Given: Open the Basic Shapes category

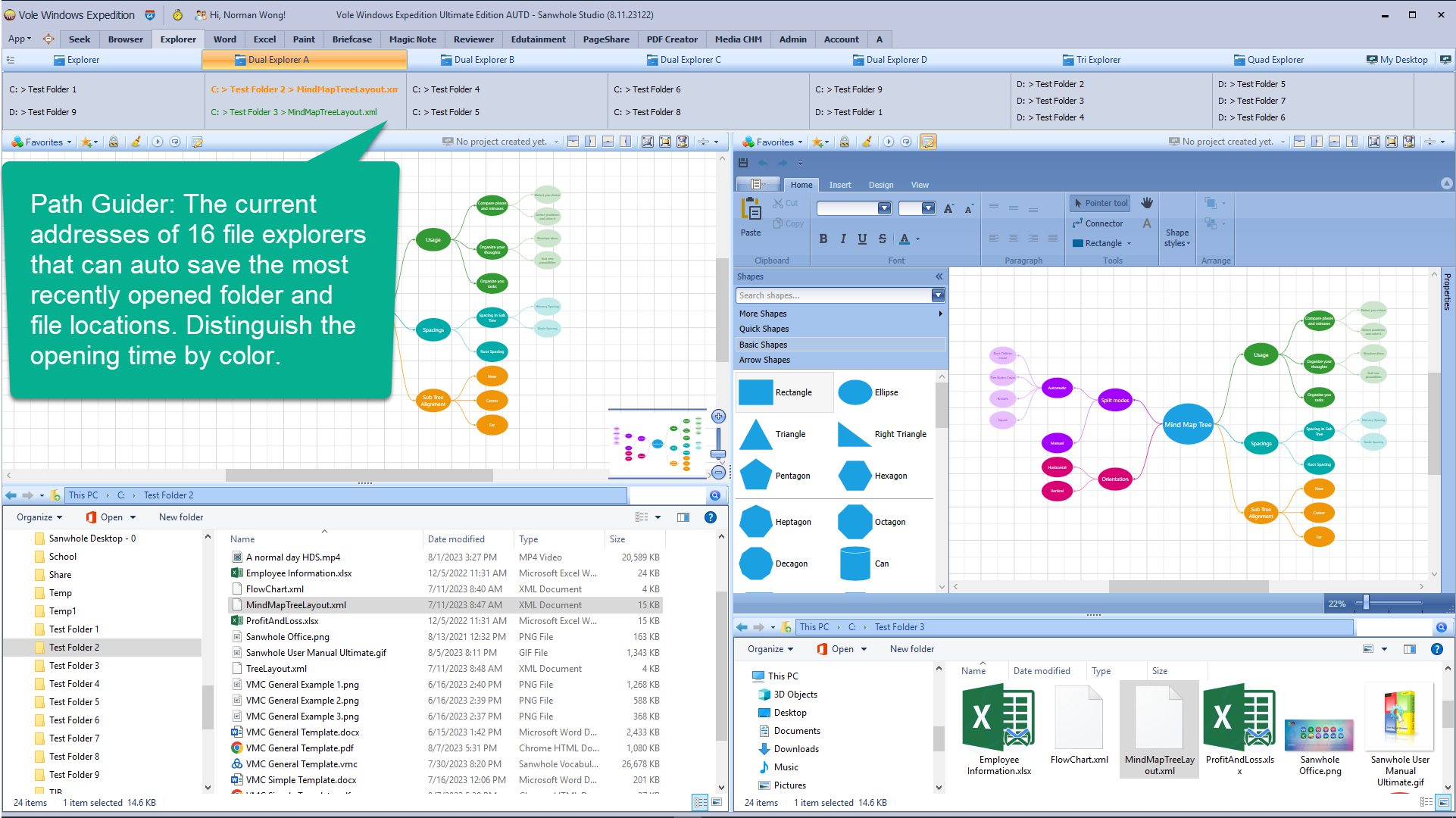Looking at the screenshot, I should tap(840, 345).
